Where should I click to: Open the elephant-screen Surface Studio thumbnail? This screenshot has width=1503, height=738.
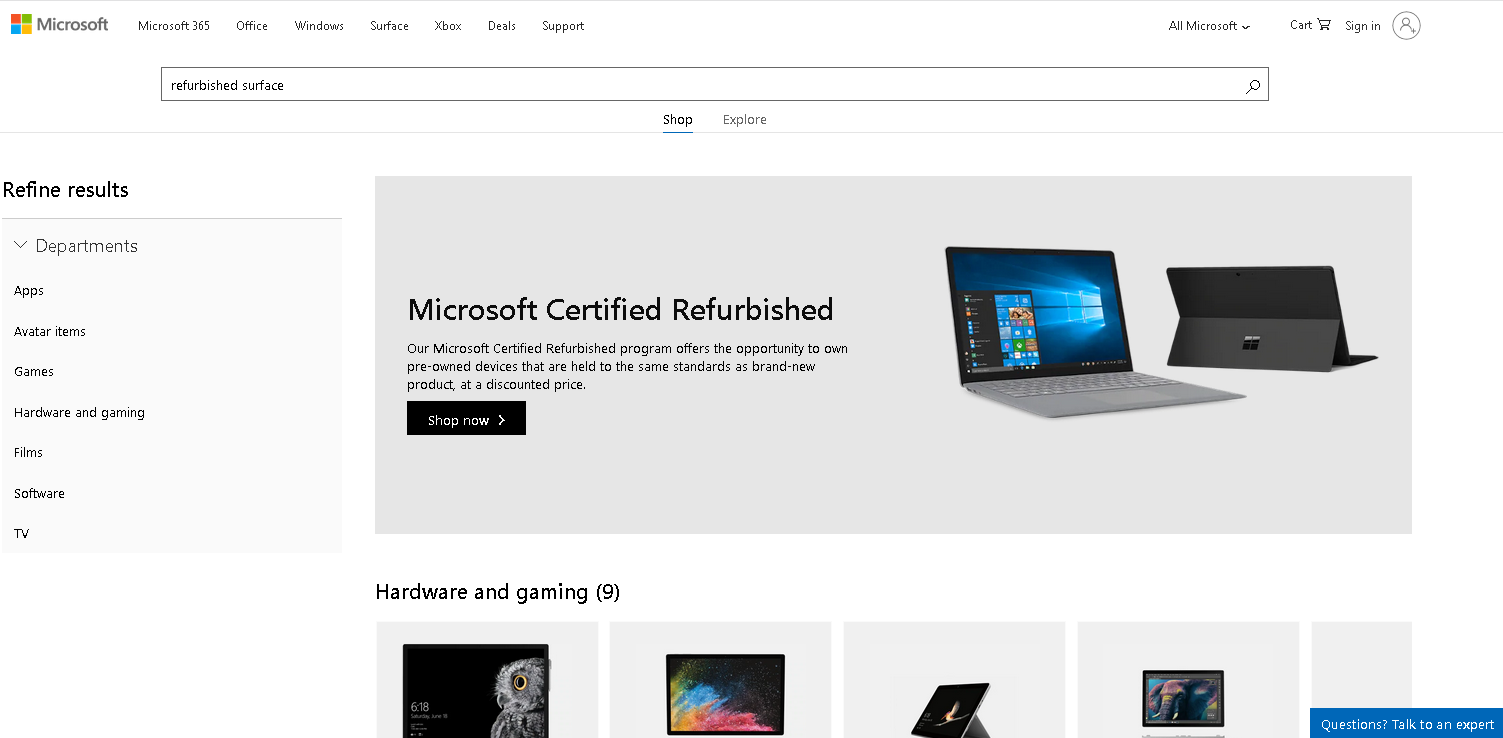[x=1188, y=680]
